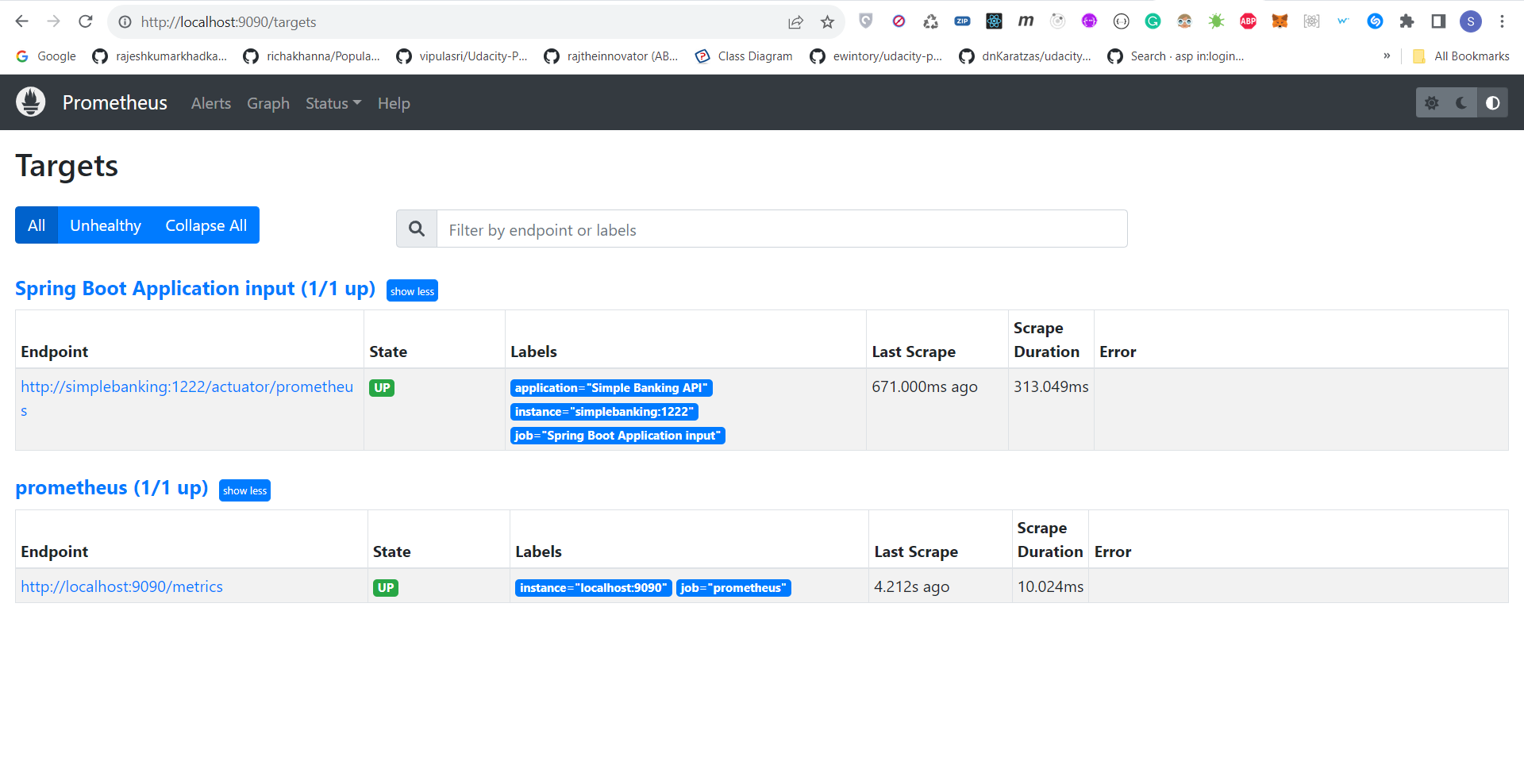Switch to light theme with sun icon
1524x784 pixels.
coord(1432,102)
